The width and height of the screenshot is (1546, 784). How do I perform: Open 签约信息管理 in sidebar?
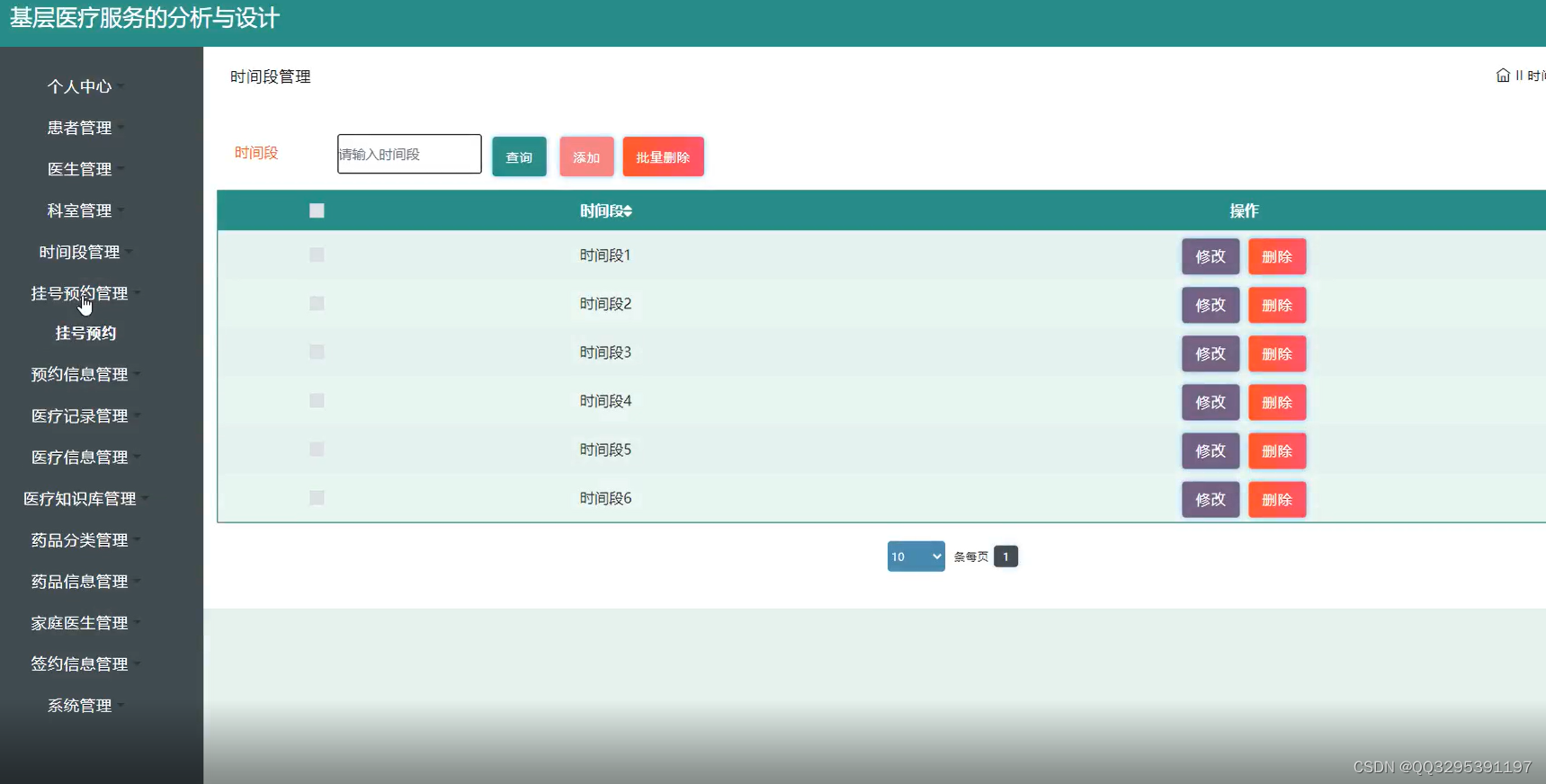[85, 664]
